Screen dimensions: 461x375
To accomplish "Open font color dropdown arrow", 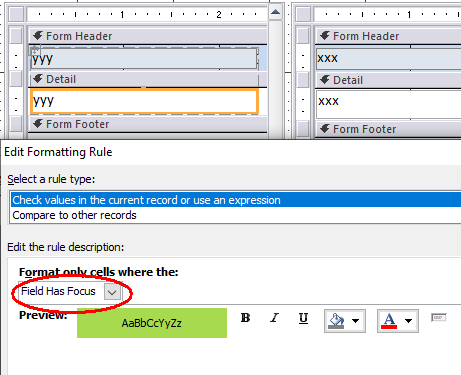I will click(x=408, y=321).
